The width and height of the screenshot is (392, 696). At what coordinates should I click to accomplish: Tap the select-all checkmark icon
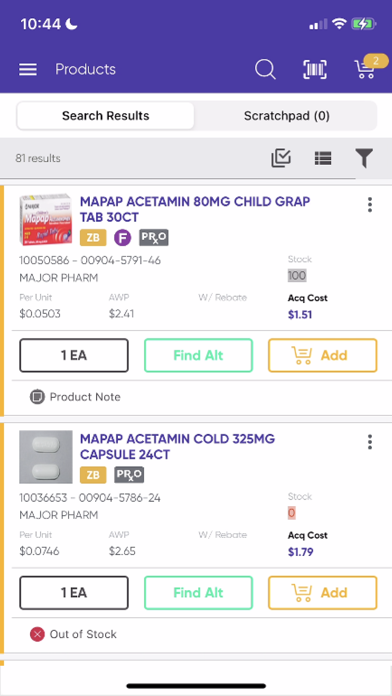[281, 158]
